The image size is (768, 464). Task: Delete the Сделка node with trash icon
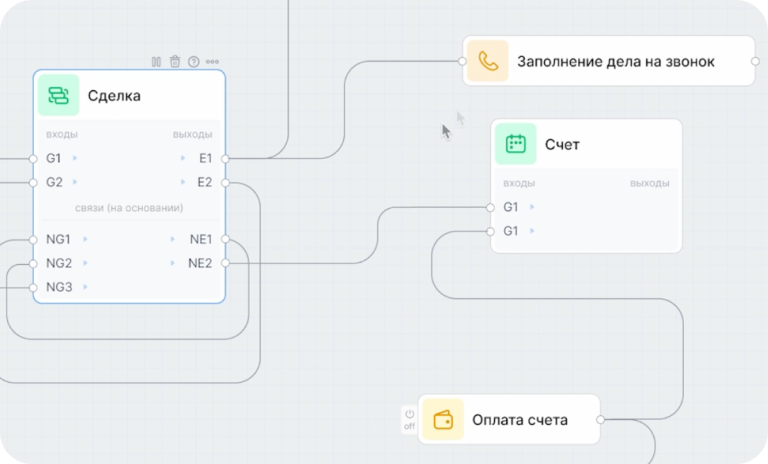click(x=175, y=62)
